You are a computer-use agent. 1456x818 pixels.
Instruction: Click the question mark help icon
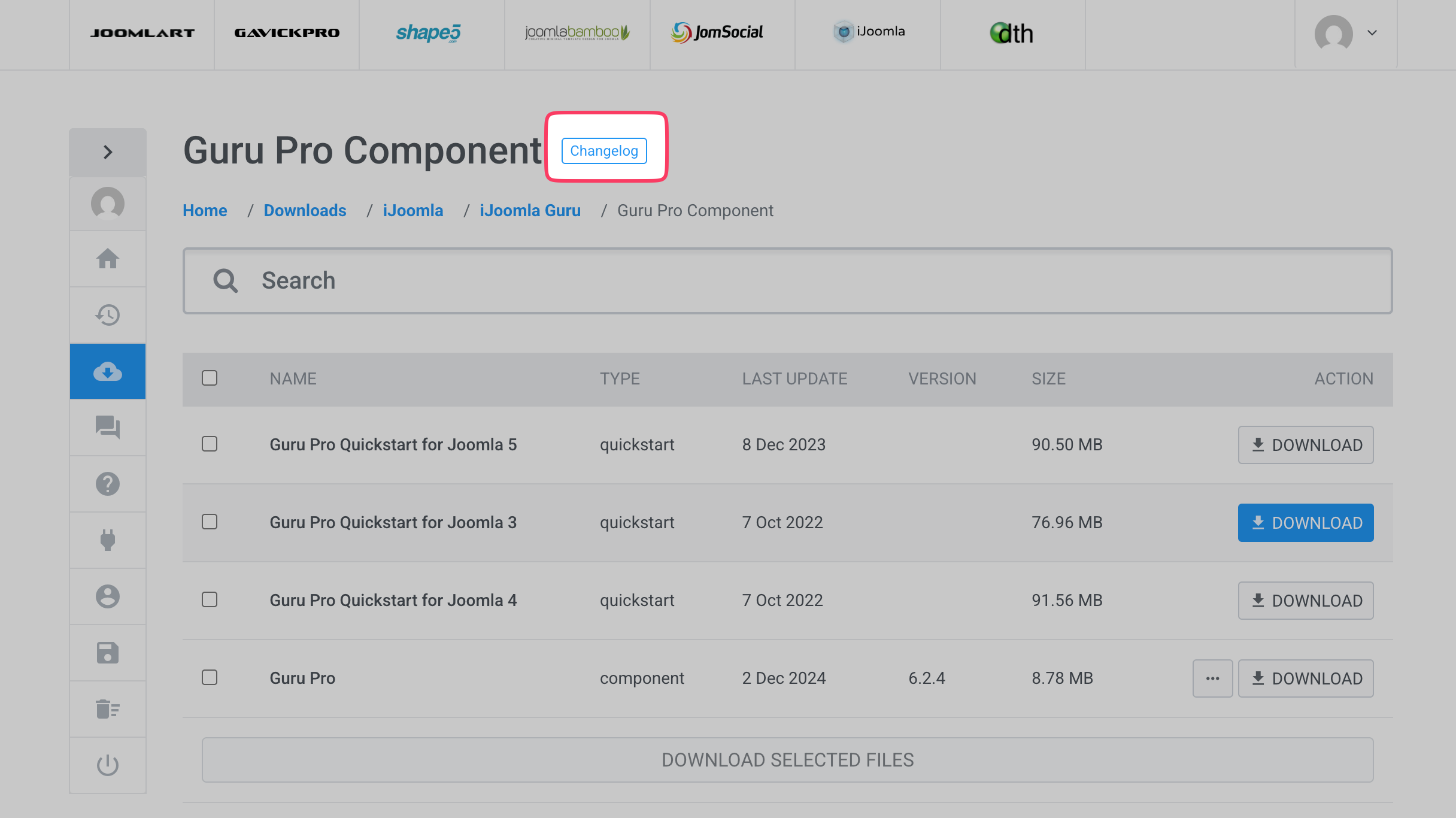(108, 484)
